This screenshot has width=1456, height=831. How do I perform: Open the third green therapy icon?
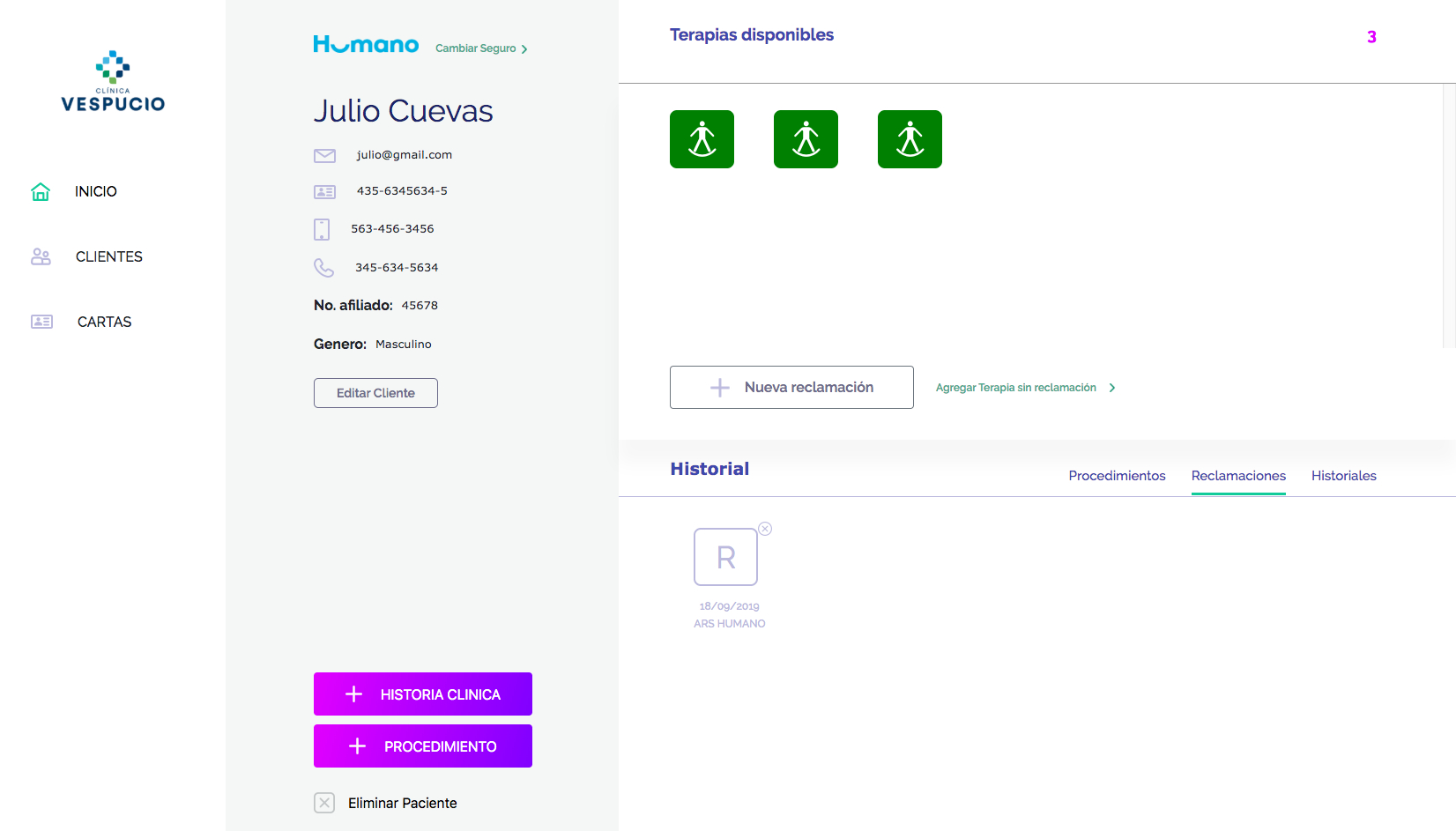[910, 139]
